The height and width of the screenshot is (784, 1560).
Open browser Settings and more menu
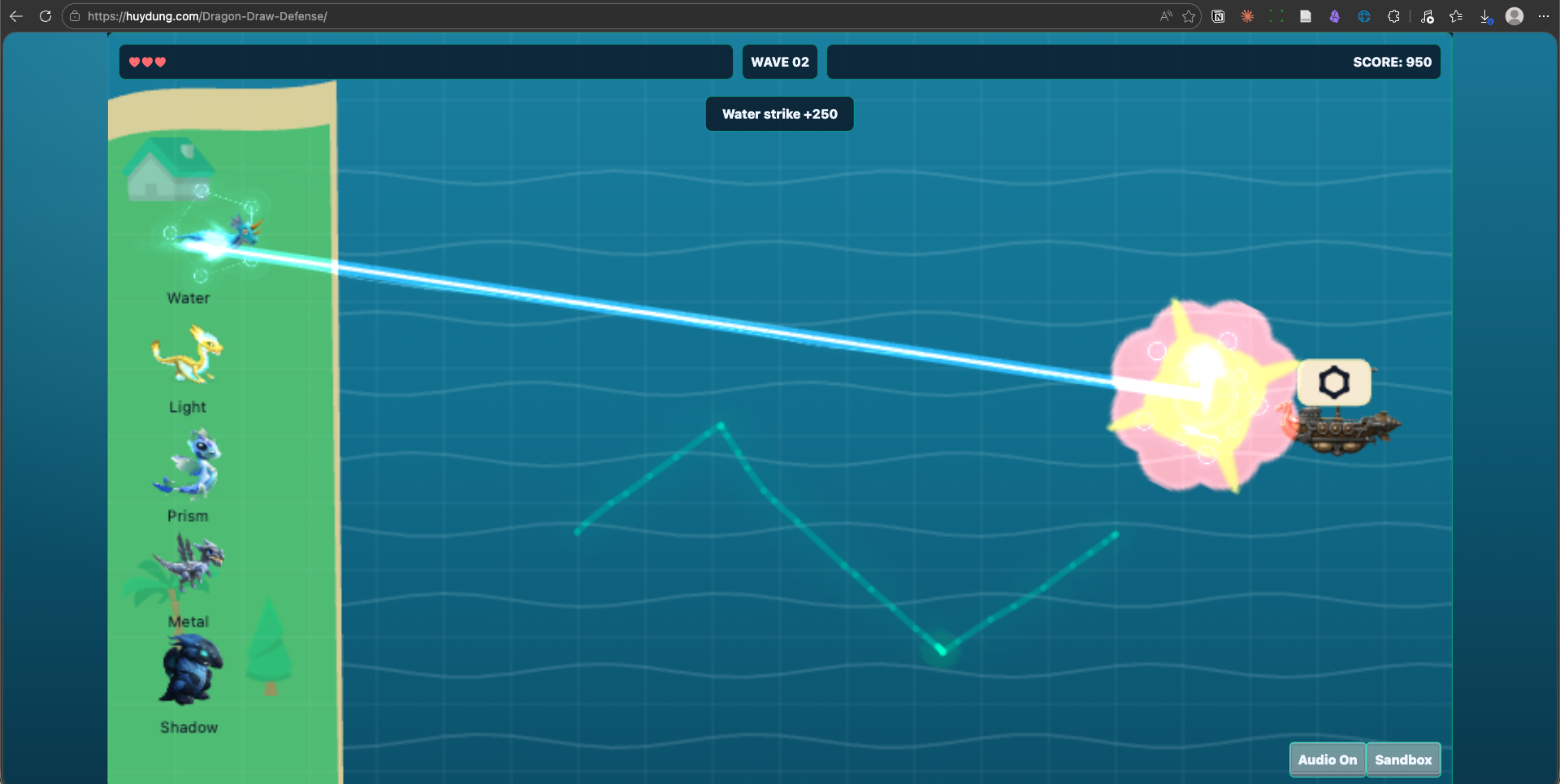coord(1544,16)
